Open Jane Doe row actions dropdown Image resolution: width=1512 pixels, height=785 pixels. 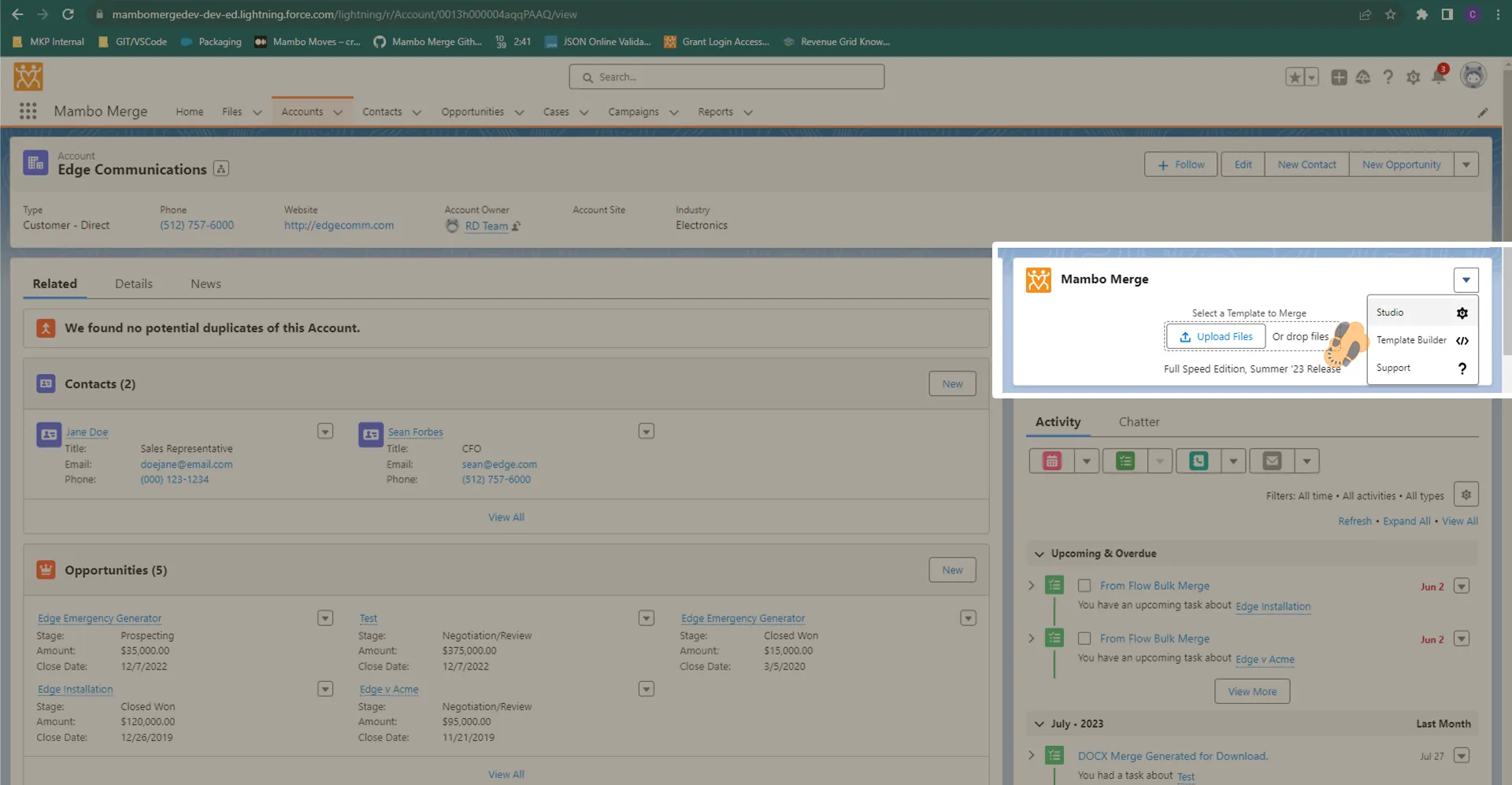point(325,431)
